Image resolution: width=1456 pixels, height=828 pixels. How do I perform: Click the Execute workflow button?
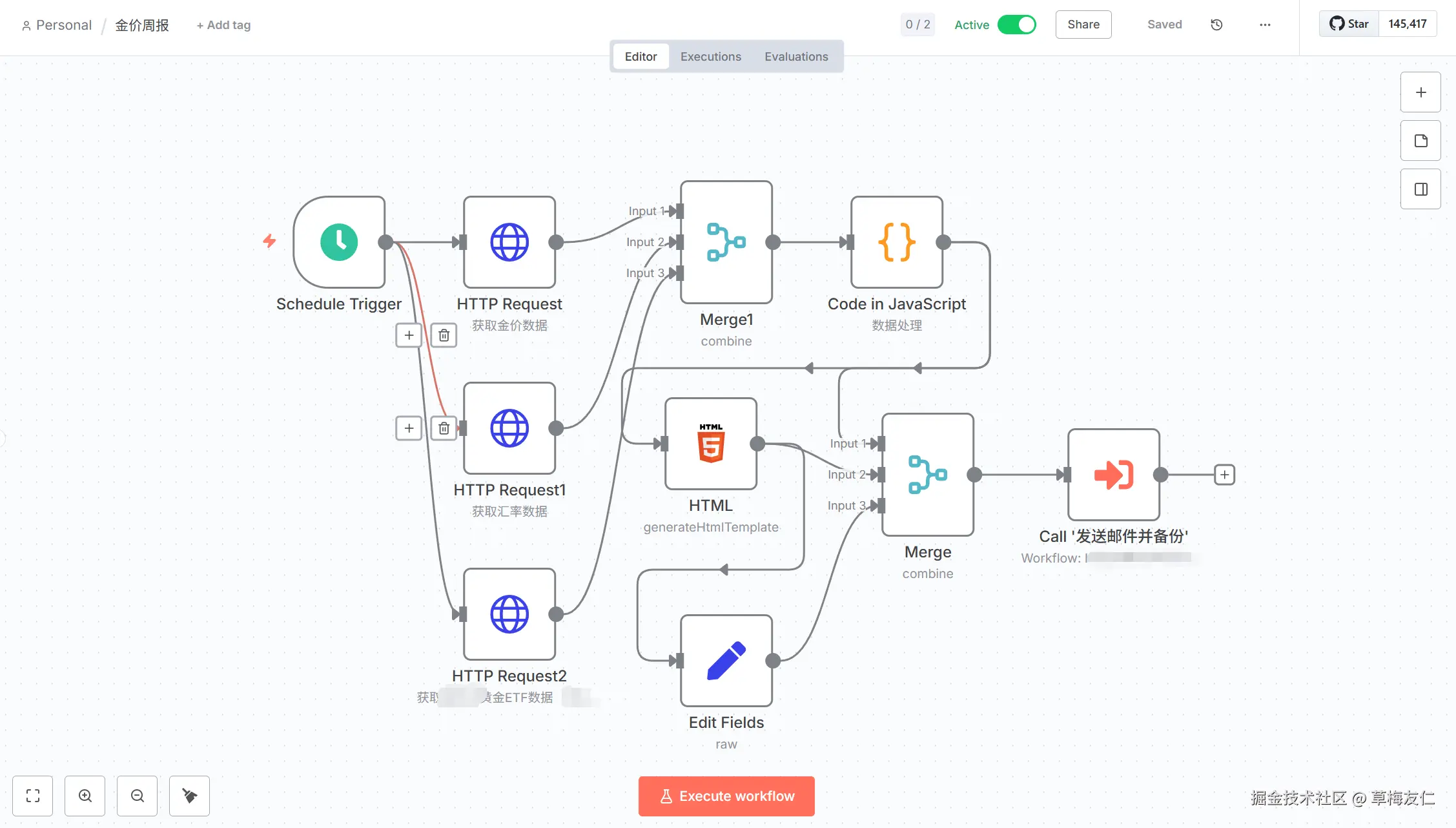tap(726, 796)
